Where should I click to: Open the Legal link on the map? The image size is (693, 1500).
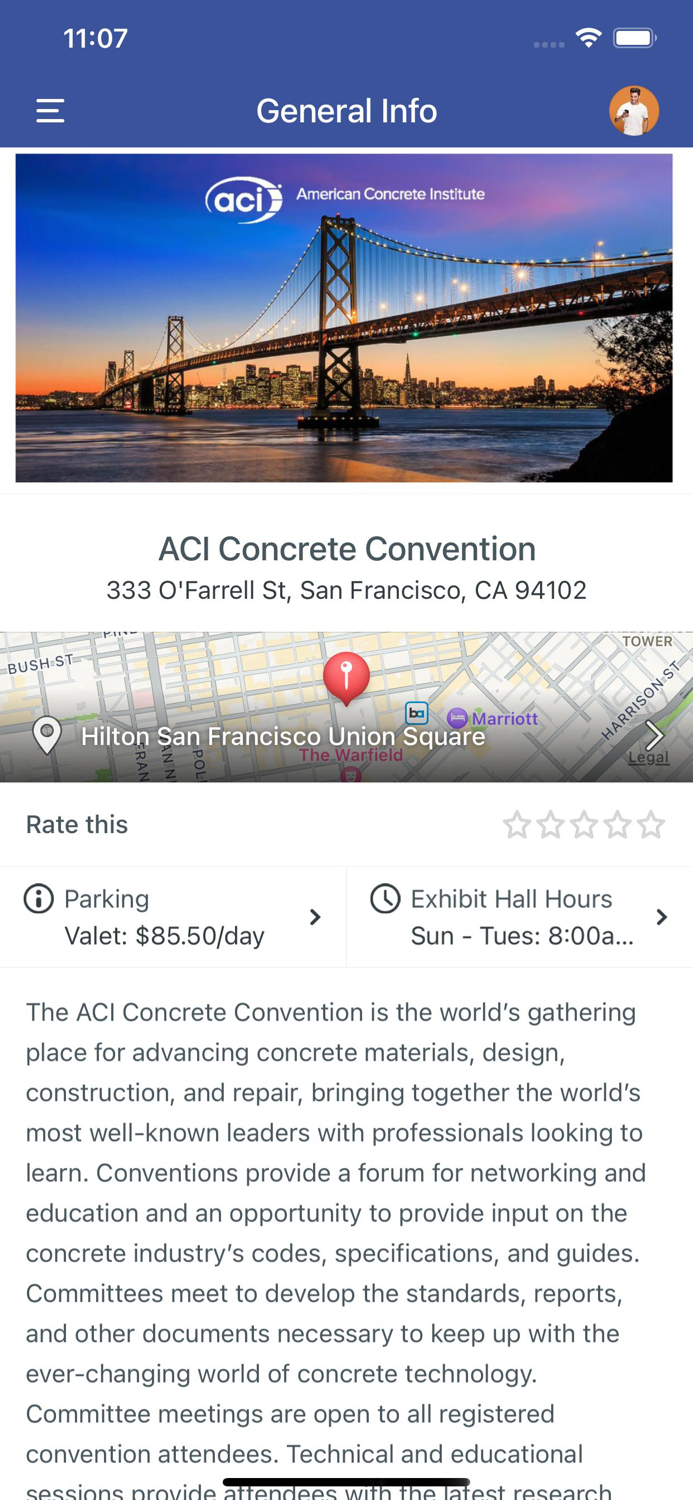tap(650, 758)
